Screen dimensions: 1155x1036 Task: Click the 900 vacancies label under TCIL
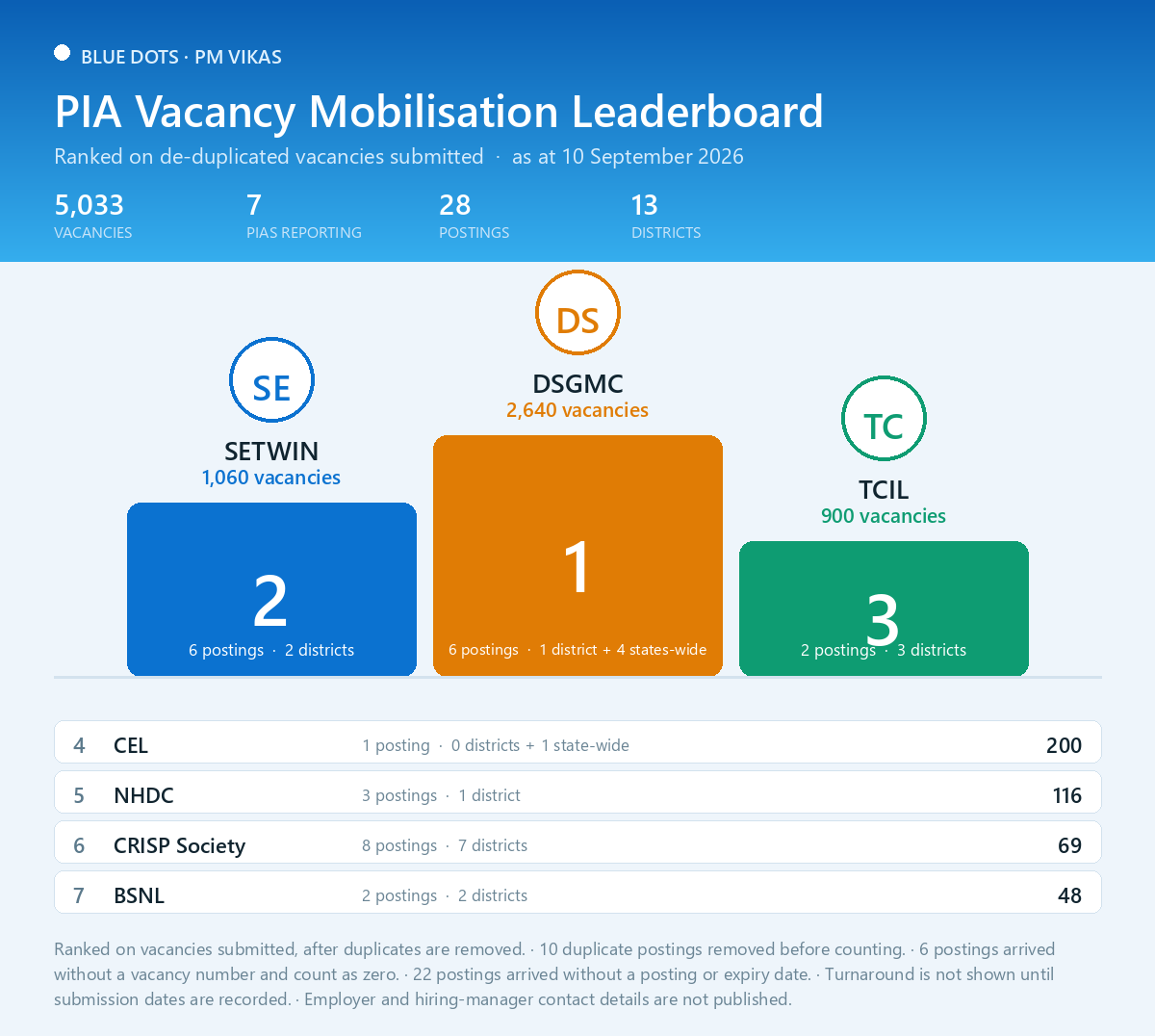click(x=884, y=516)
